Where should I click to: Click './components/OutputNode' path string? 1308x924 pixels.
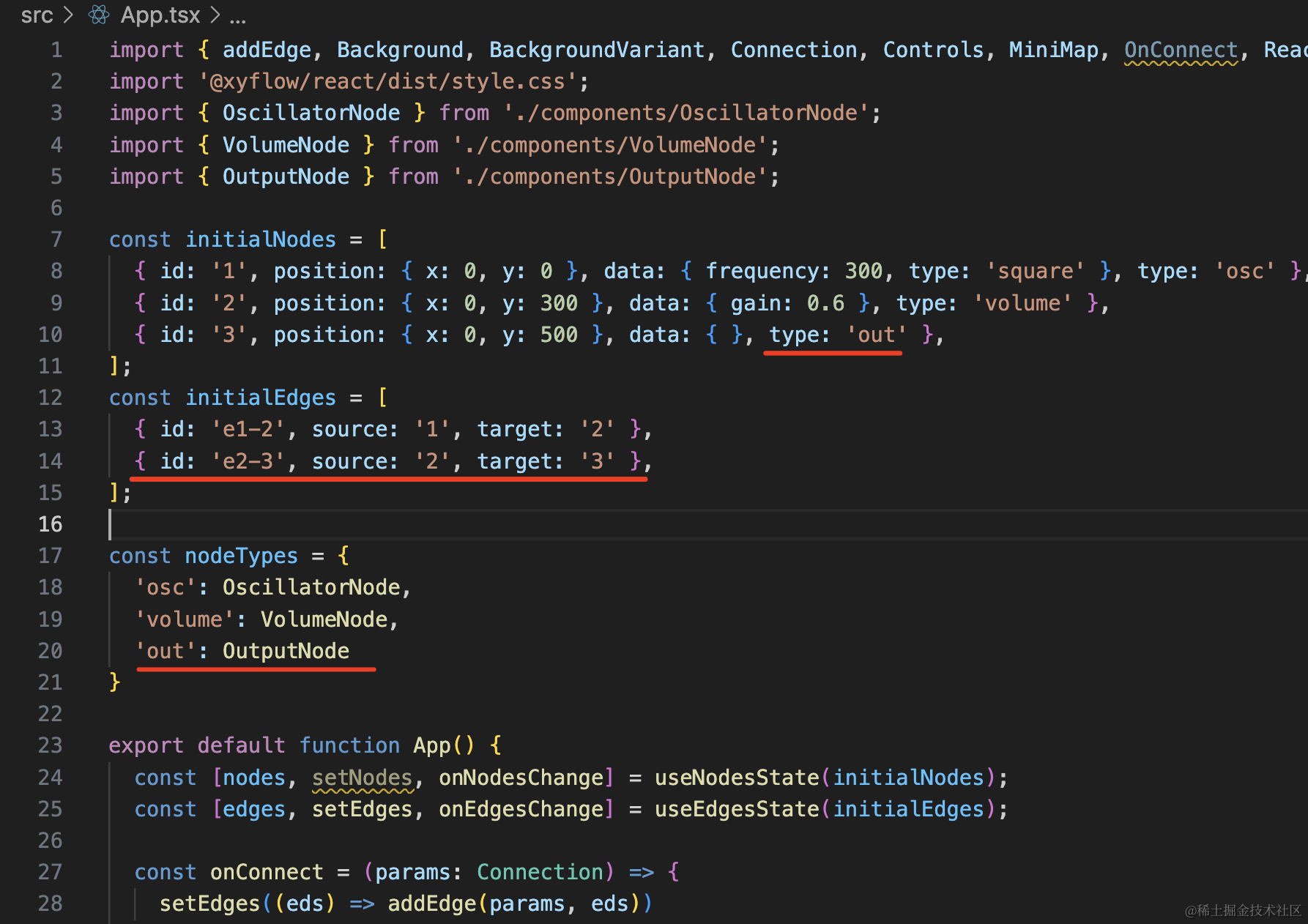pos(610,176)
